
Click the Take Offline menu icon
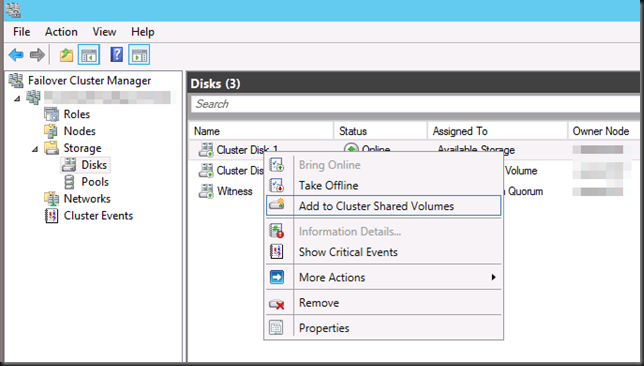[x=276, y=185]
